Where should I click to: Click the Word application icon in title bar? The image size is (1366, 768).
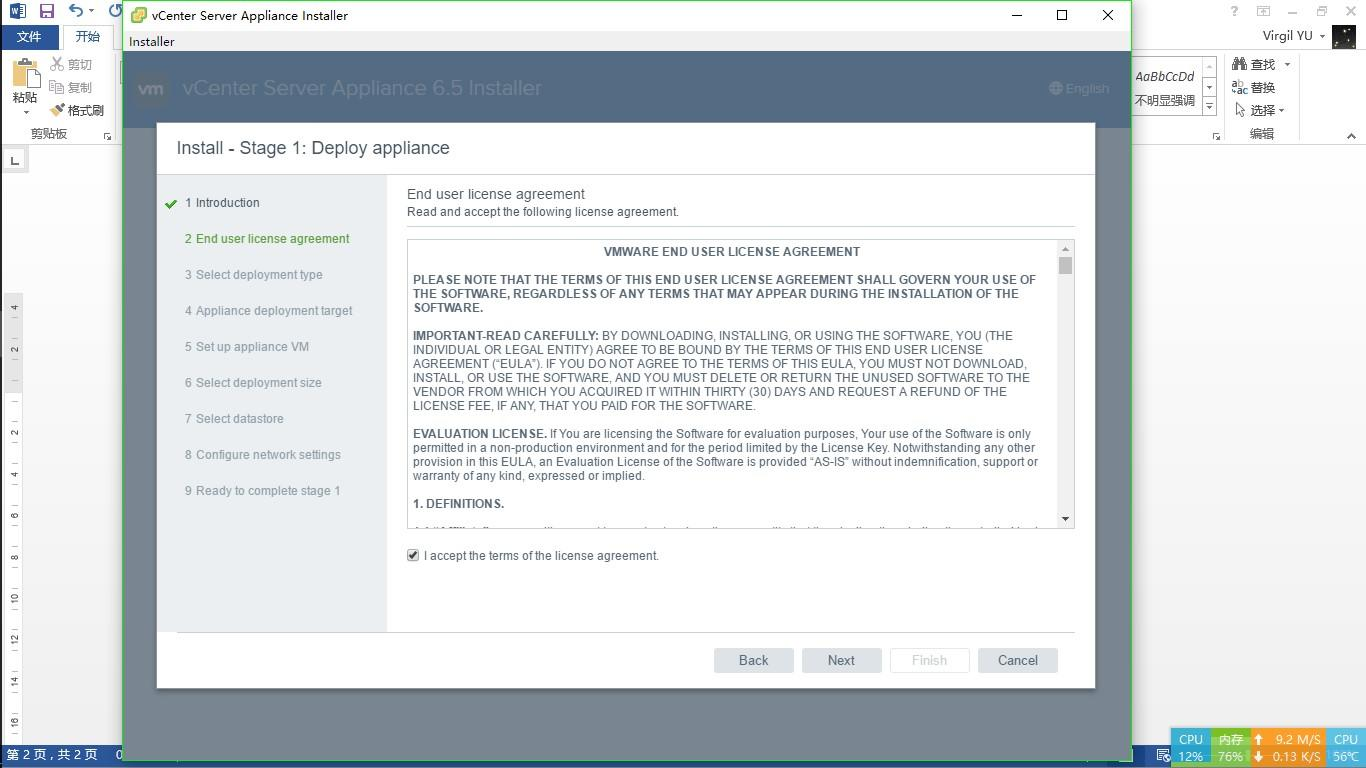(x=17, y=11)
